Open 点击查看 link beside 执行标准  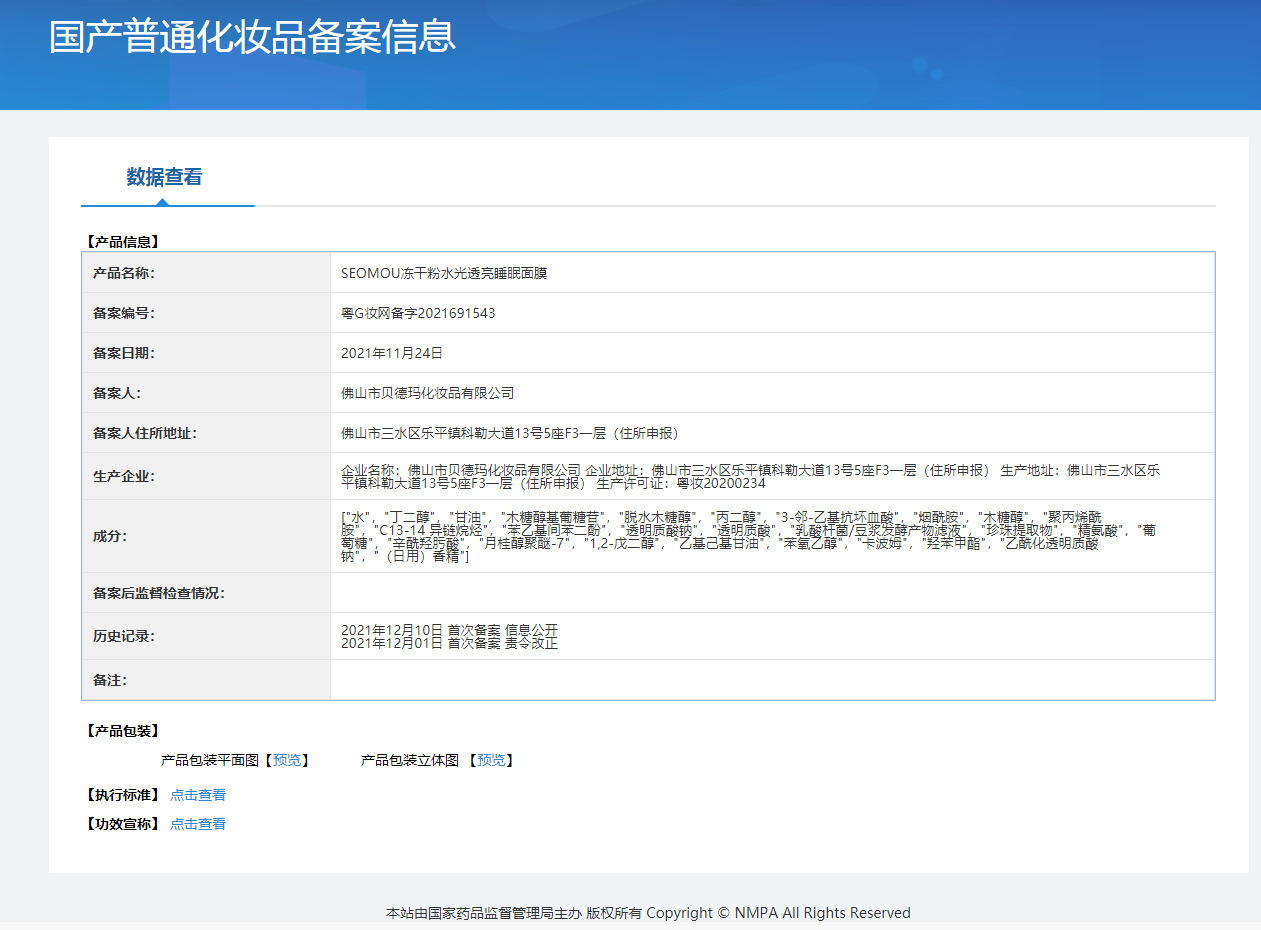[x=198, y=795]
